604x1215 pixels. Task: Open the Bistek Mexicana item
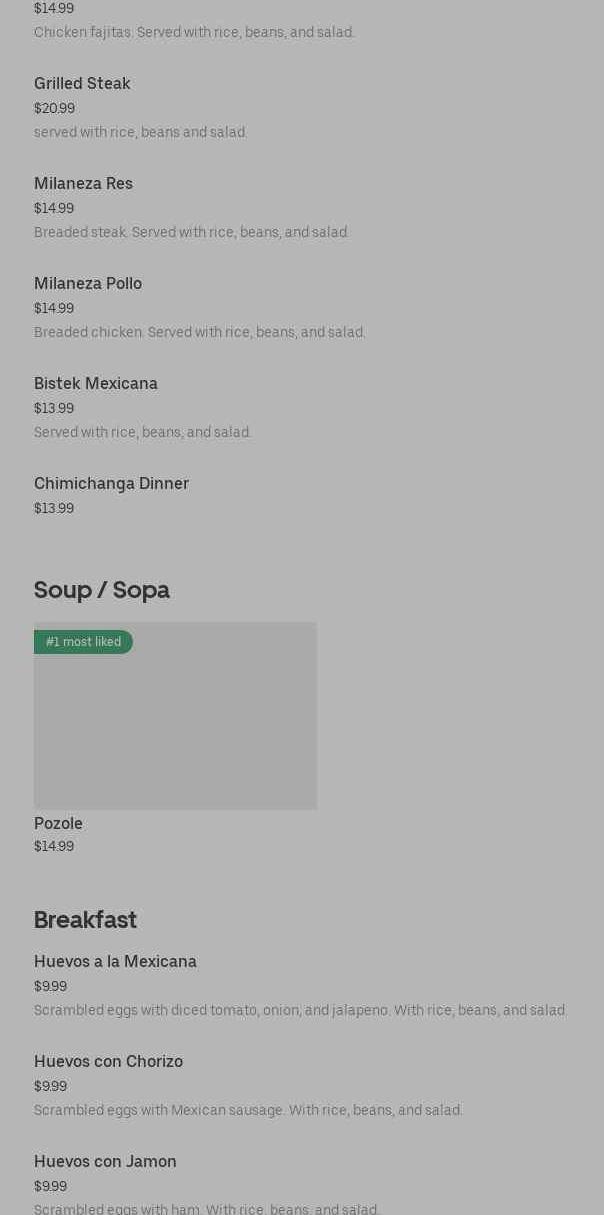(96, 384)
